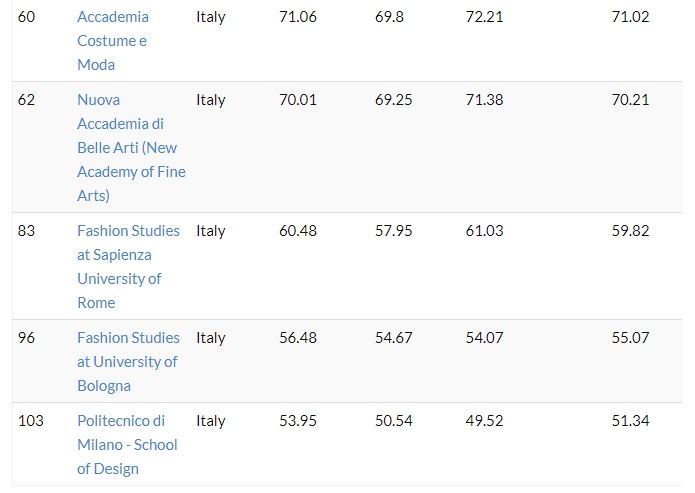Open Fashion Studies at University of Bologna link

[129, 362]
